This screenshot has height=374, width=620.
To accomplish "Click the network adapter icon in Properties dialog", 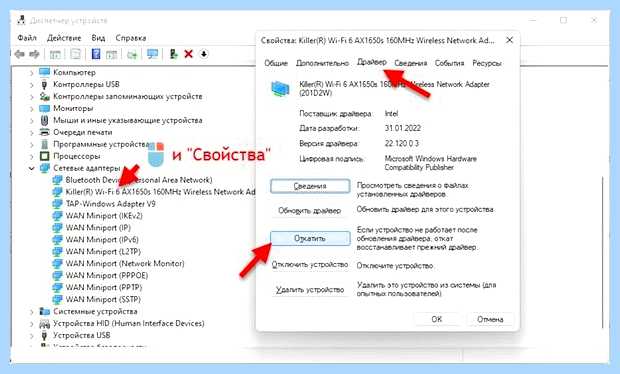I will (x=280, y=88).
